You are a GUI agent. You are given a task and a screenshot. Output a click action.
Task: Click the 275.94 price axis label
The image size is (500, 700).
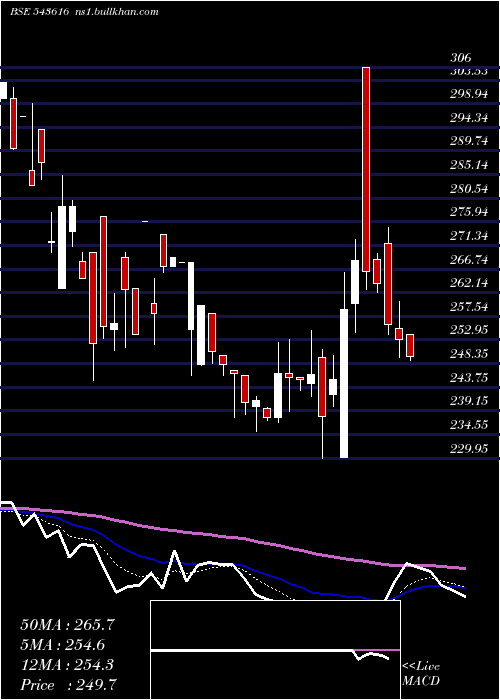(468, 212)
